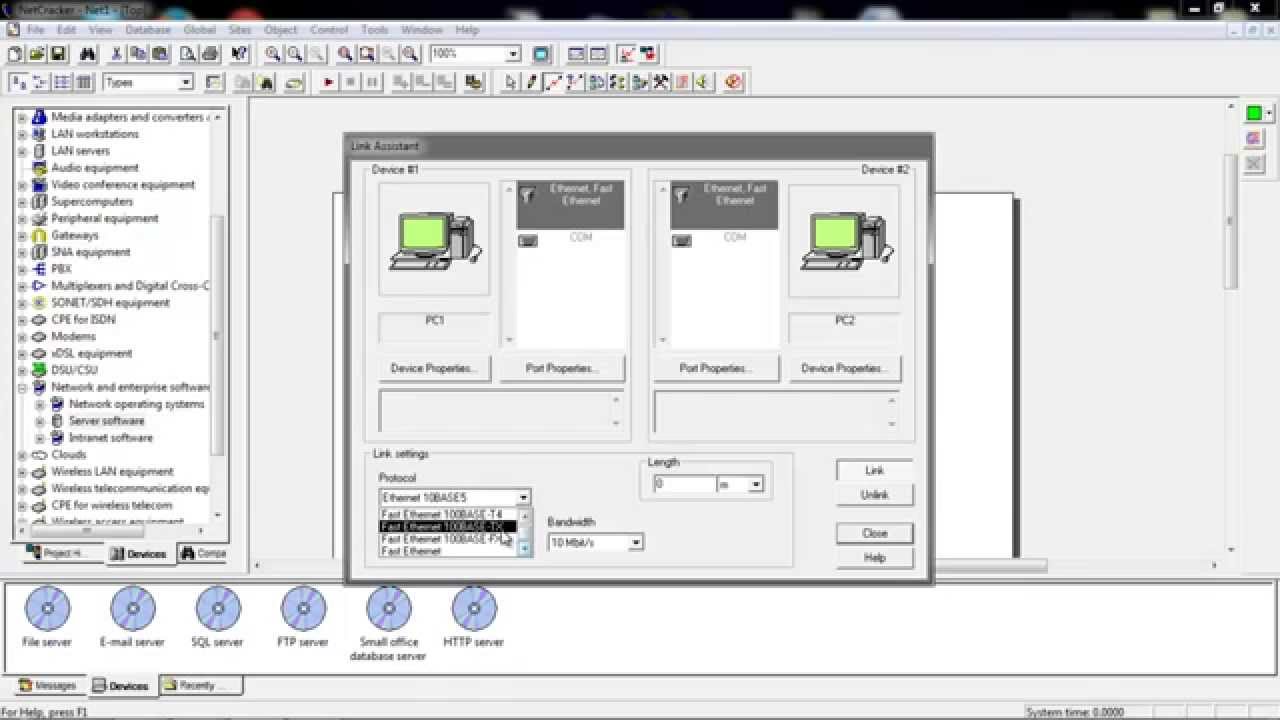Viewport: 1280px width, 720px height.
Task: Click the Length input field
Action: pyautogui.click(x=685, y=484)
